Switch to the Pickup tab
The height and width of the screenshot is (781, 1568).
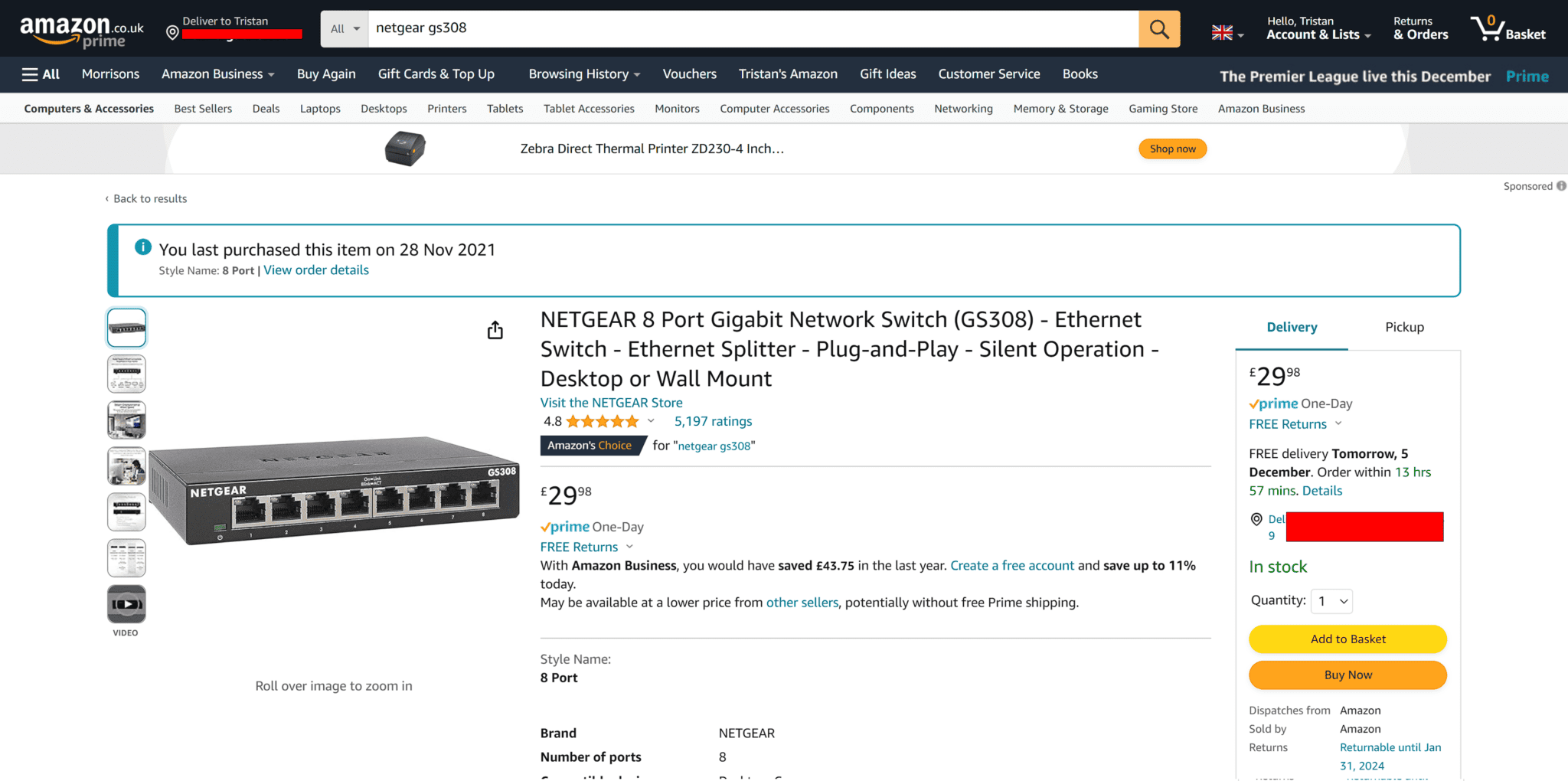coord(1404,326)
